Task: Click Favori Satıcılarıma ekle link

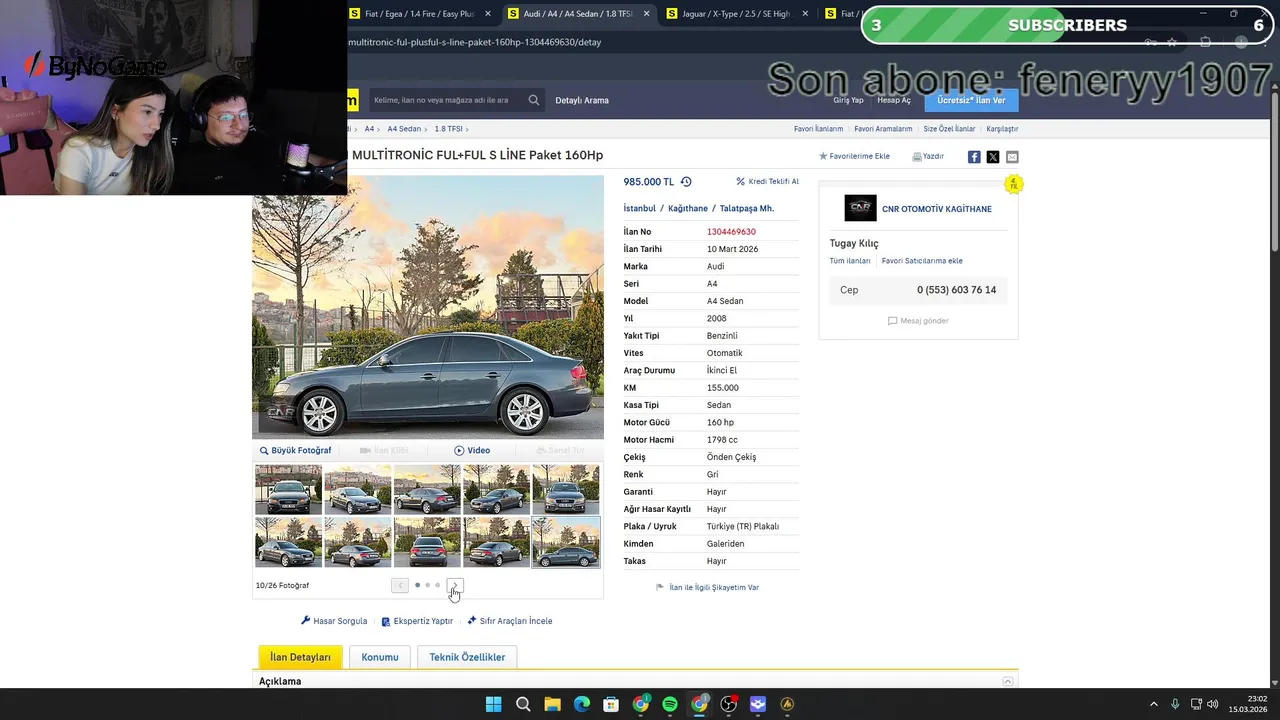Action: pyautogui.click(x=922, y=261)
